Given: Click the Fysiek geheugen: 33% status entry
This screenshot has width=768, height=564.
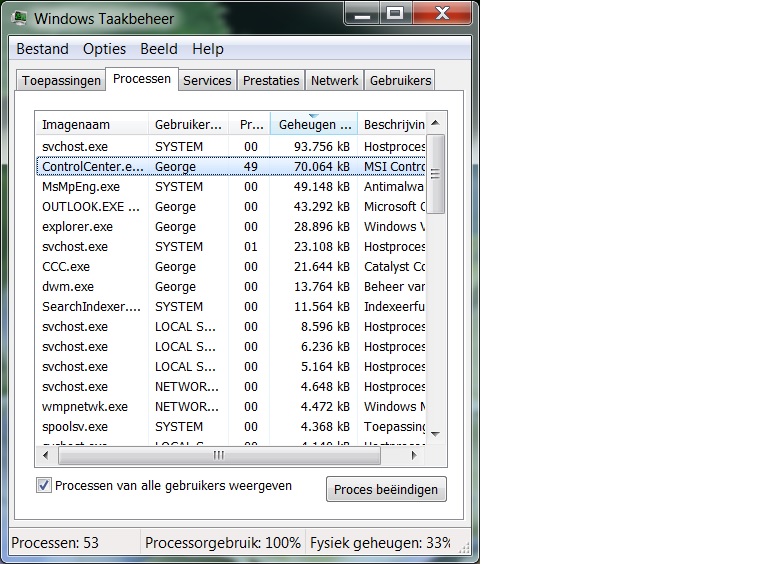Looking at the screenshot, I should pos(381,543).
